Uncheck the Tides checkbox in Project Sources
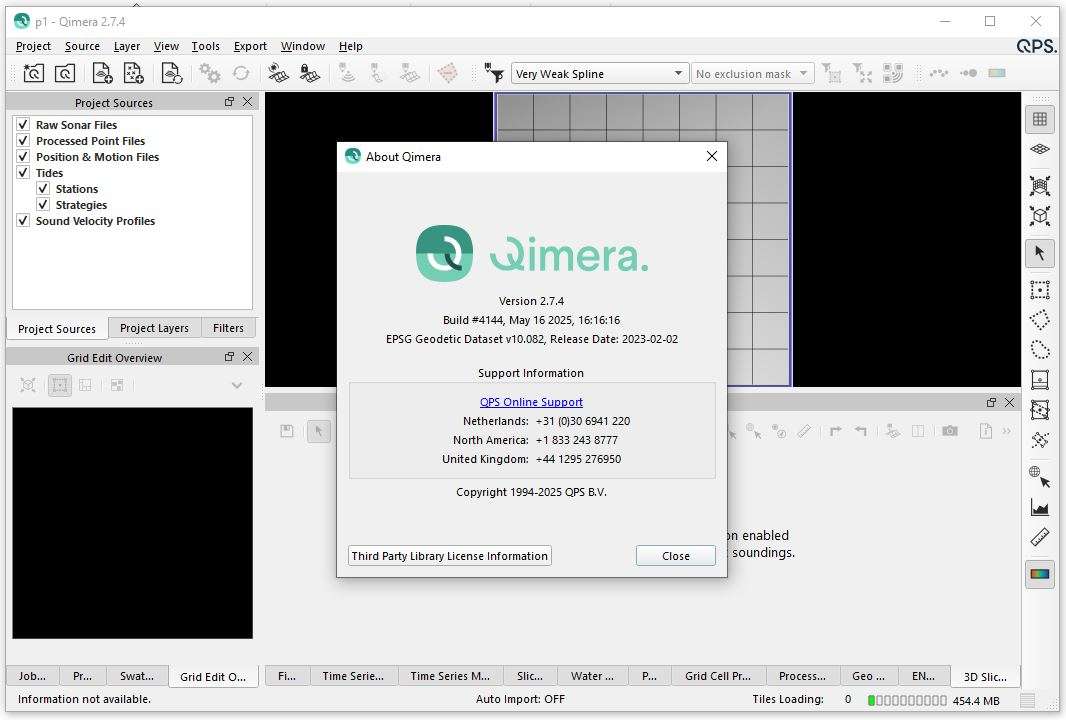 click(23, 172)
